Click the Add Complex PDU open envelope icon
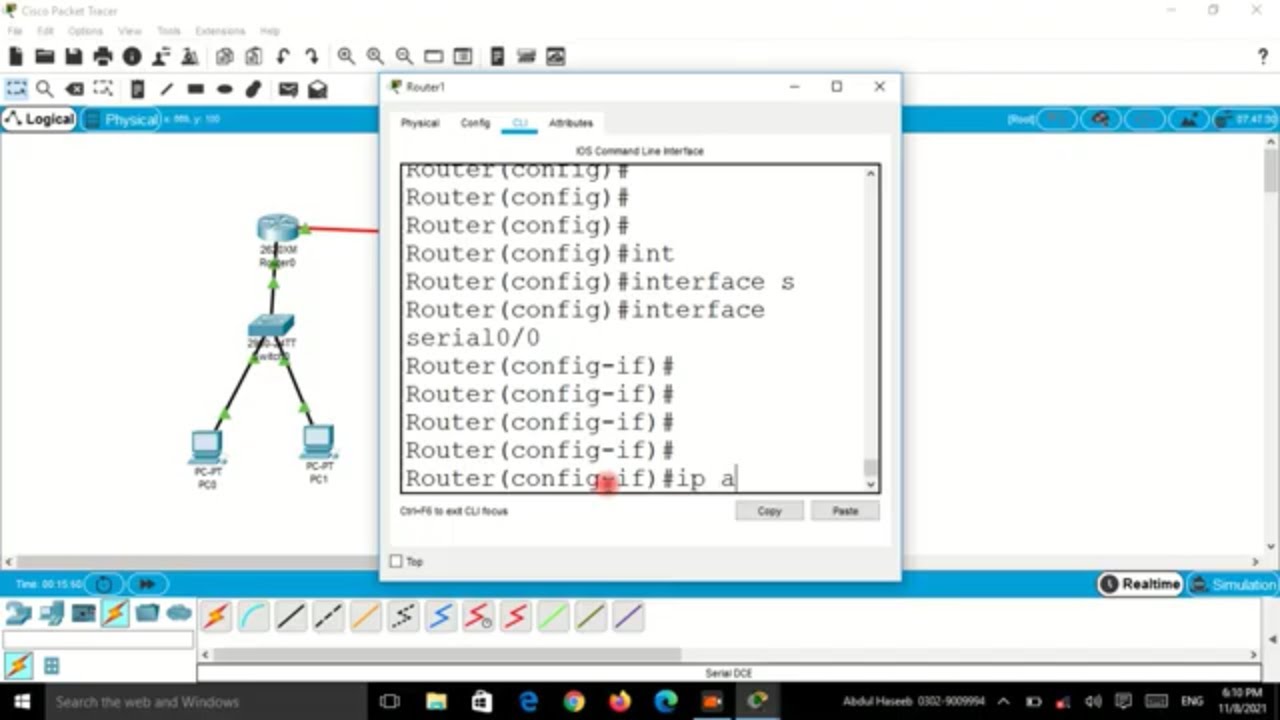This screenshot has height=720, width=1280. [318, 89]
